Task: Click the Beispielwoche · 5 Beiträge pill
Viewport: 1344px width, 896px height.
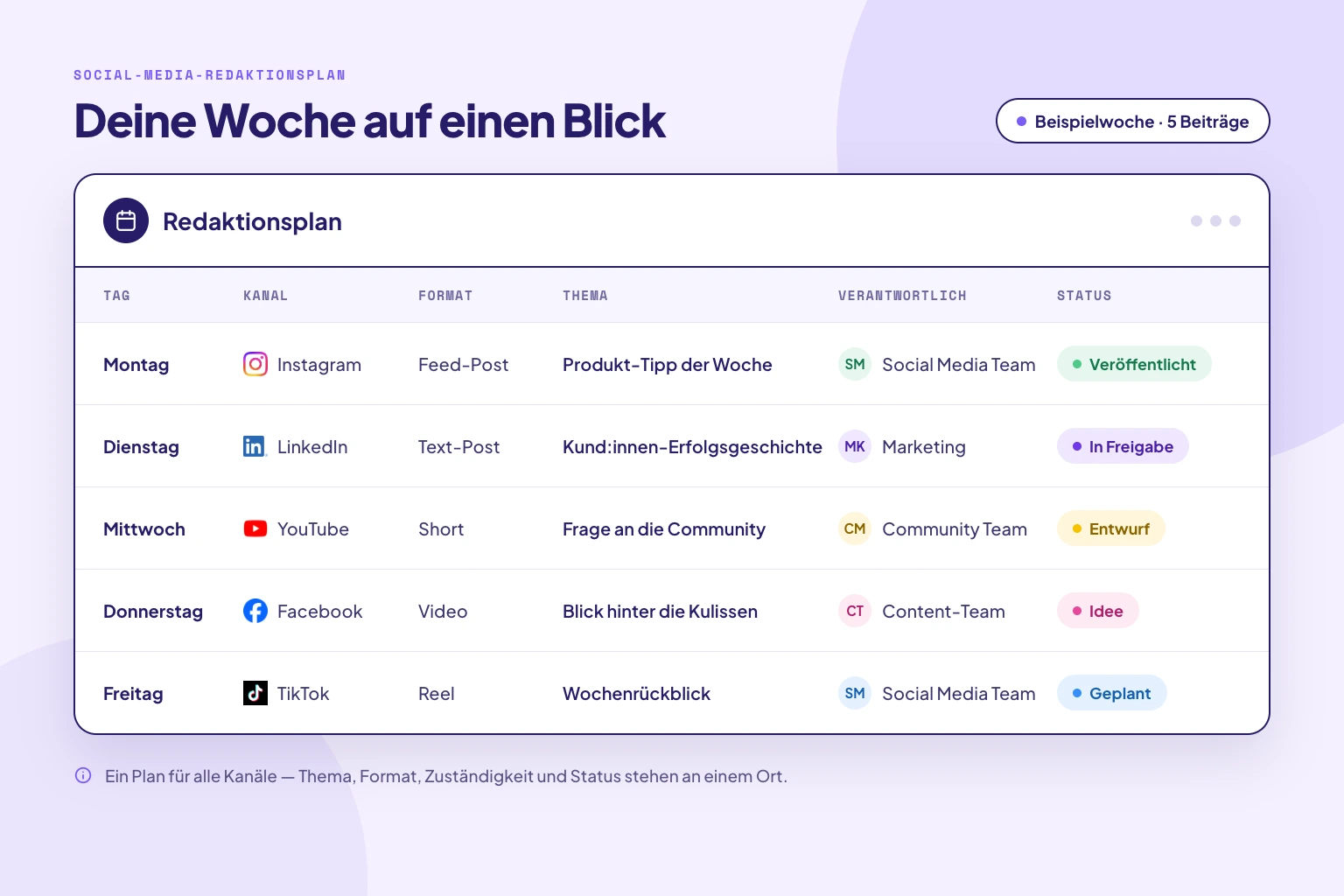Action: click(x=1132, y=121)
